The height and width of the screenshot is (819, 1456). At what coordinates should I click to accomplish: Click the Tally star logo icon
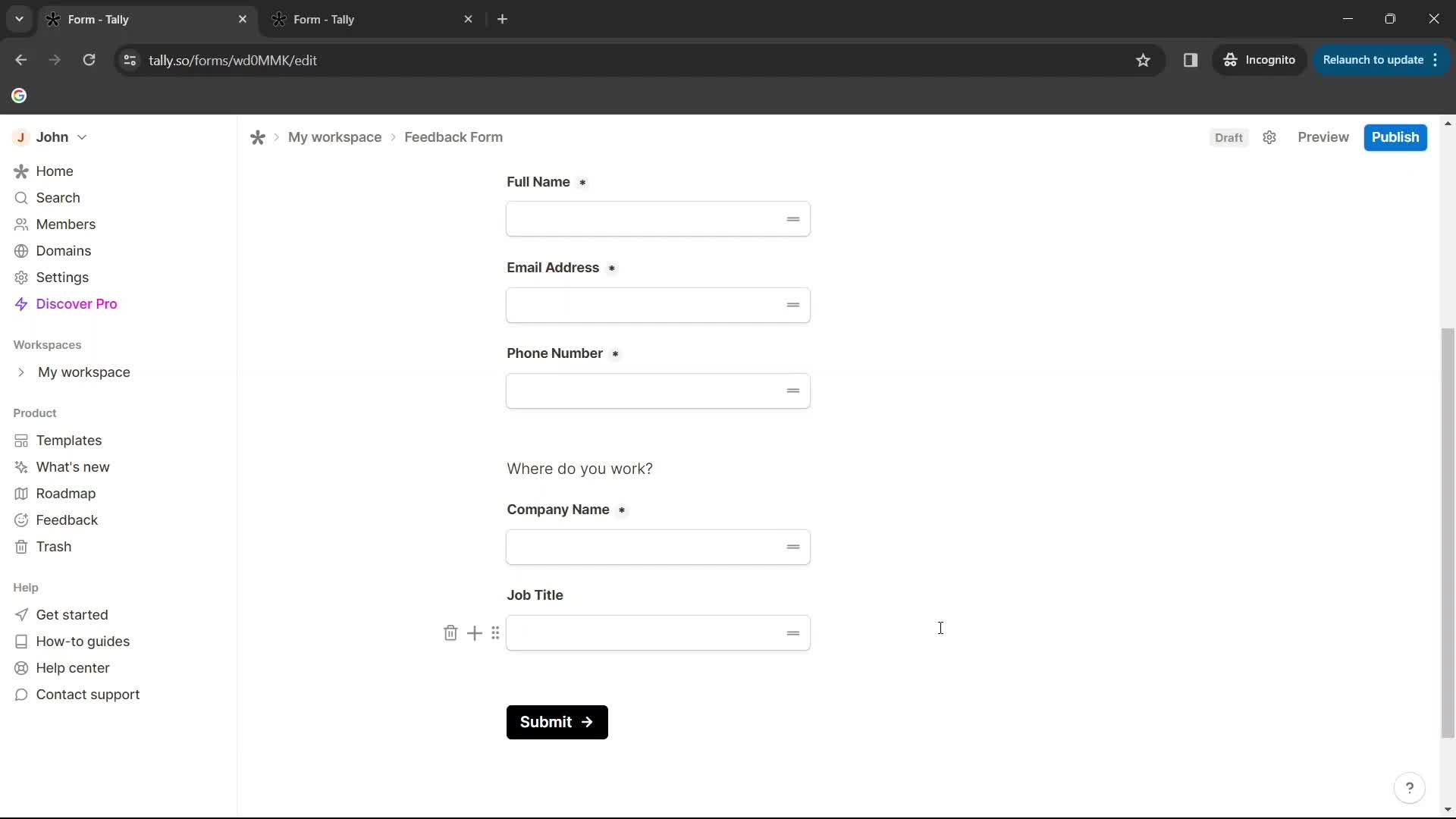(x=257, y=137)
